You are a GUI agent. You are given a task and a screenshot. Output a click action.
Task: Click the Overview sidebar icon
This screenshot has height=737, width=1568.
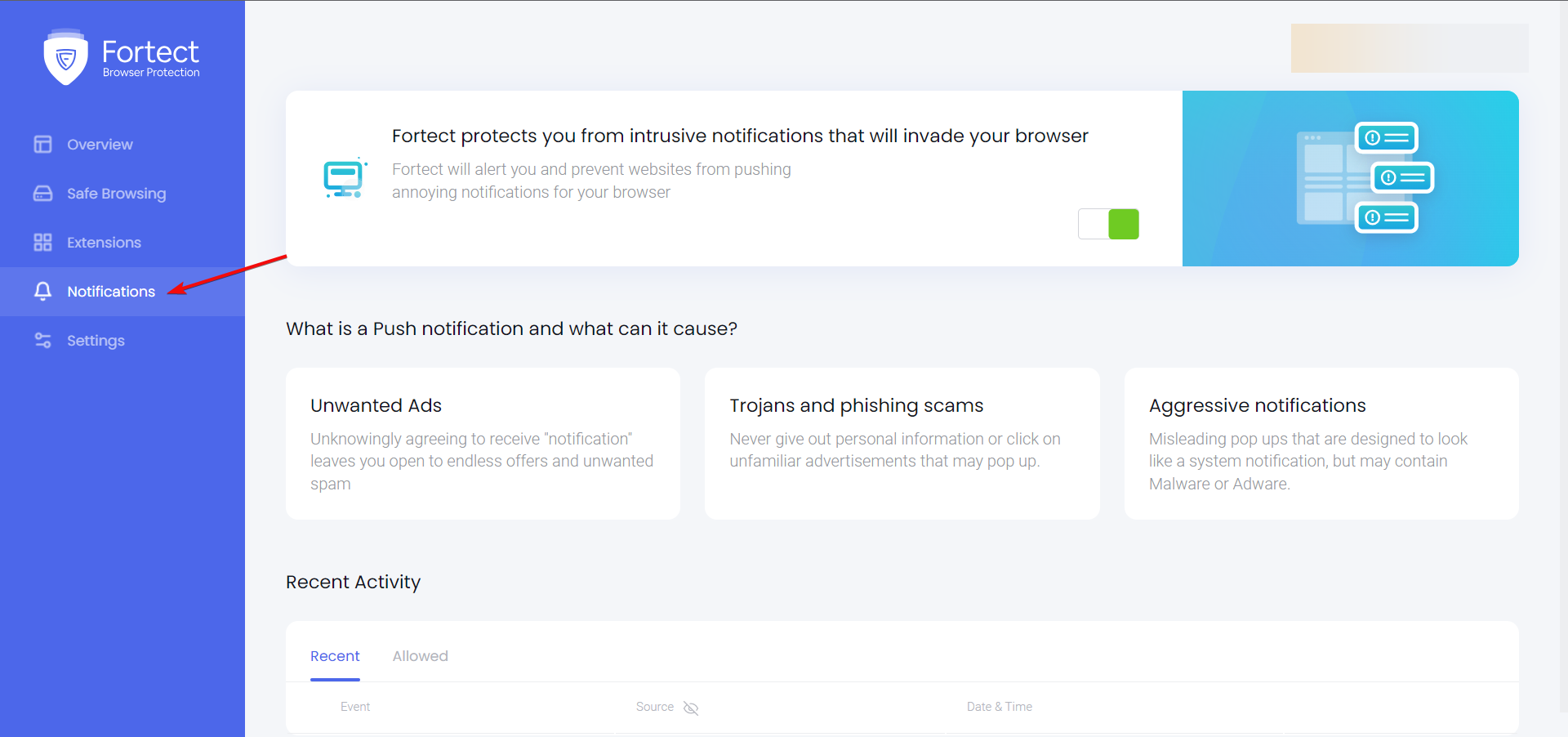click(x=42, y=145)
